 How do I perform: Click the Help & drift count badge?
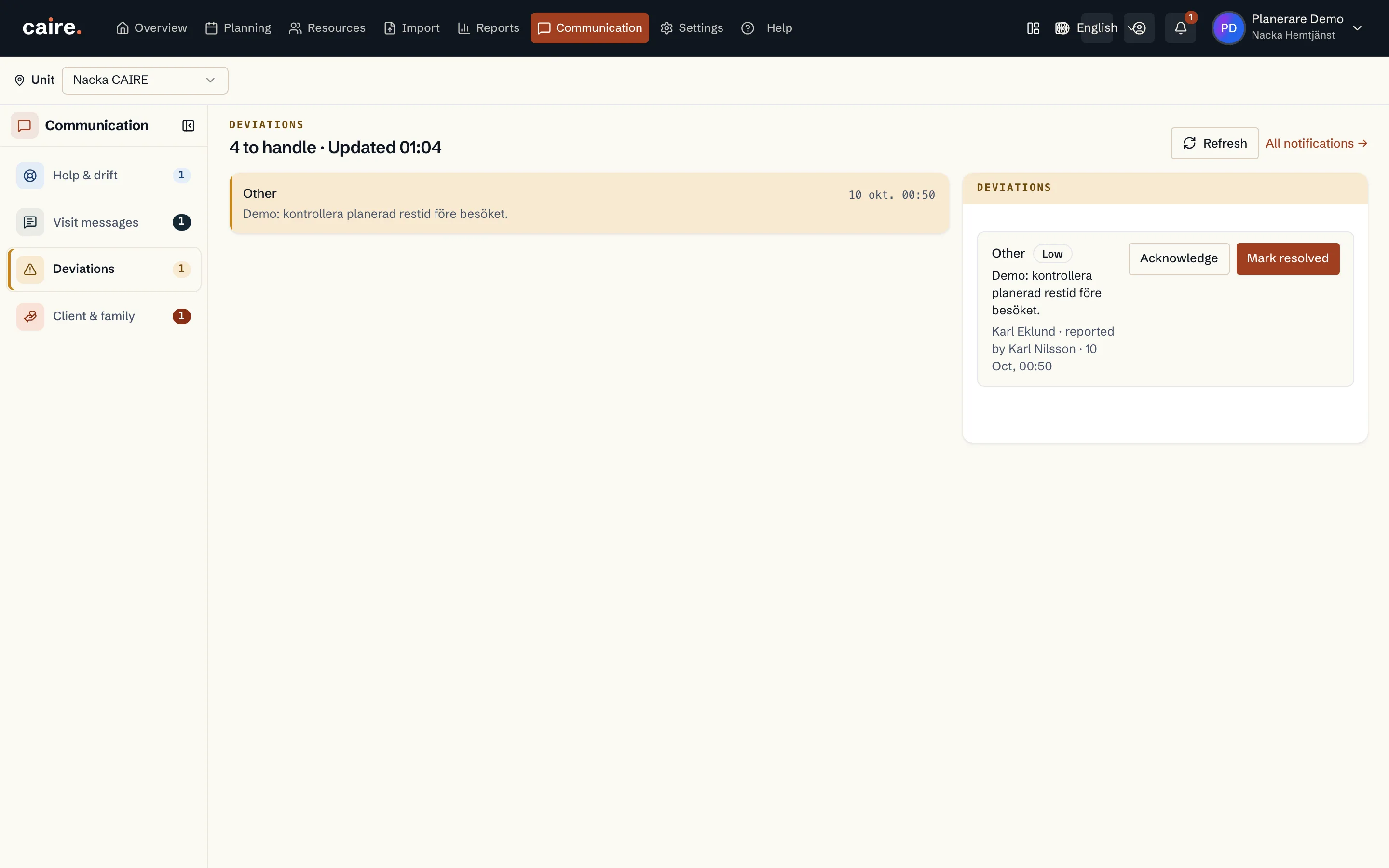[x=181, y=175]
